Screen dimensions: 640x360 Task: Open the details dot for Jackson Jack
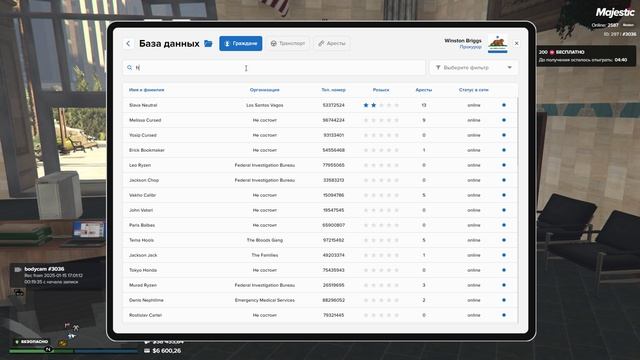504,255
